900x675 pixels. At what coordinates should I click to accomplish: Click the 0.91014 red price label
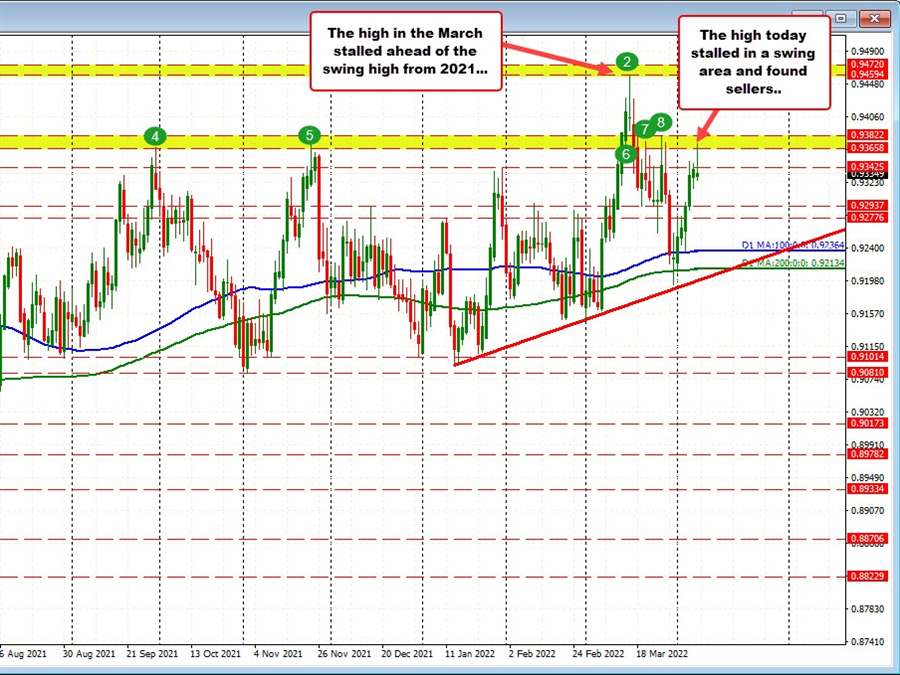click(866, 356)
